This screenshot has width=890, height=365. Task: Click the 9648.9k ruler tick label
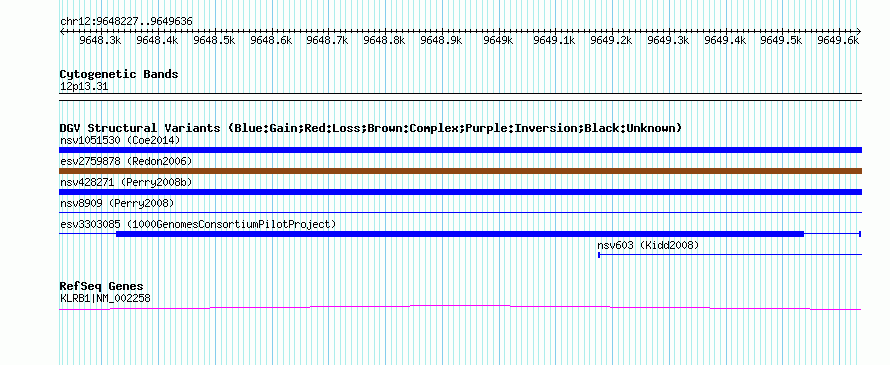coord(441,41)
